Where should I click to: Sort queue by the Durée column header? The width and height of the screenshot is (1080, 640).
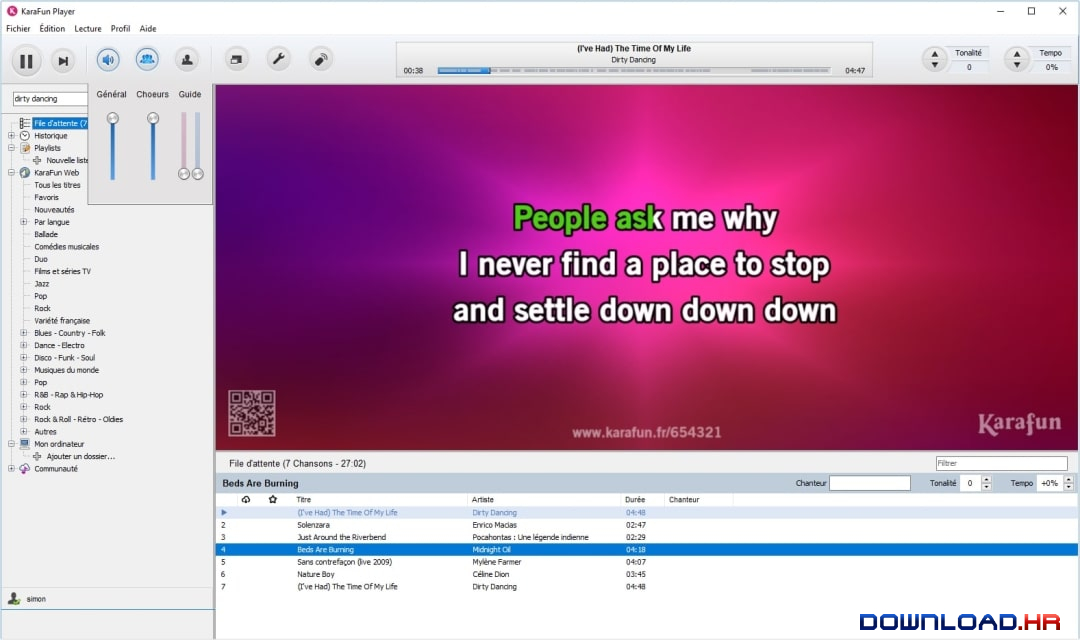pyautogui.click(x=635, y=499)
